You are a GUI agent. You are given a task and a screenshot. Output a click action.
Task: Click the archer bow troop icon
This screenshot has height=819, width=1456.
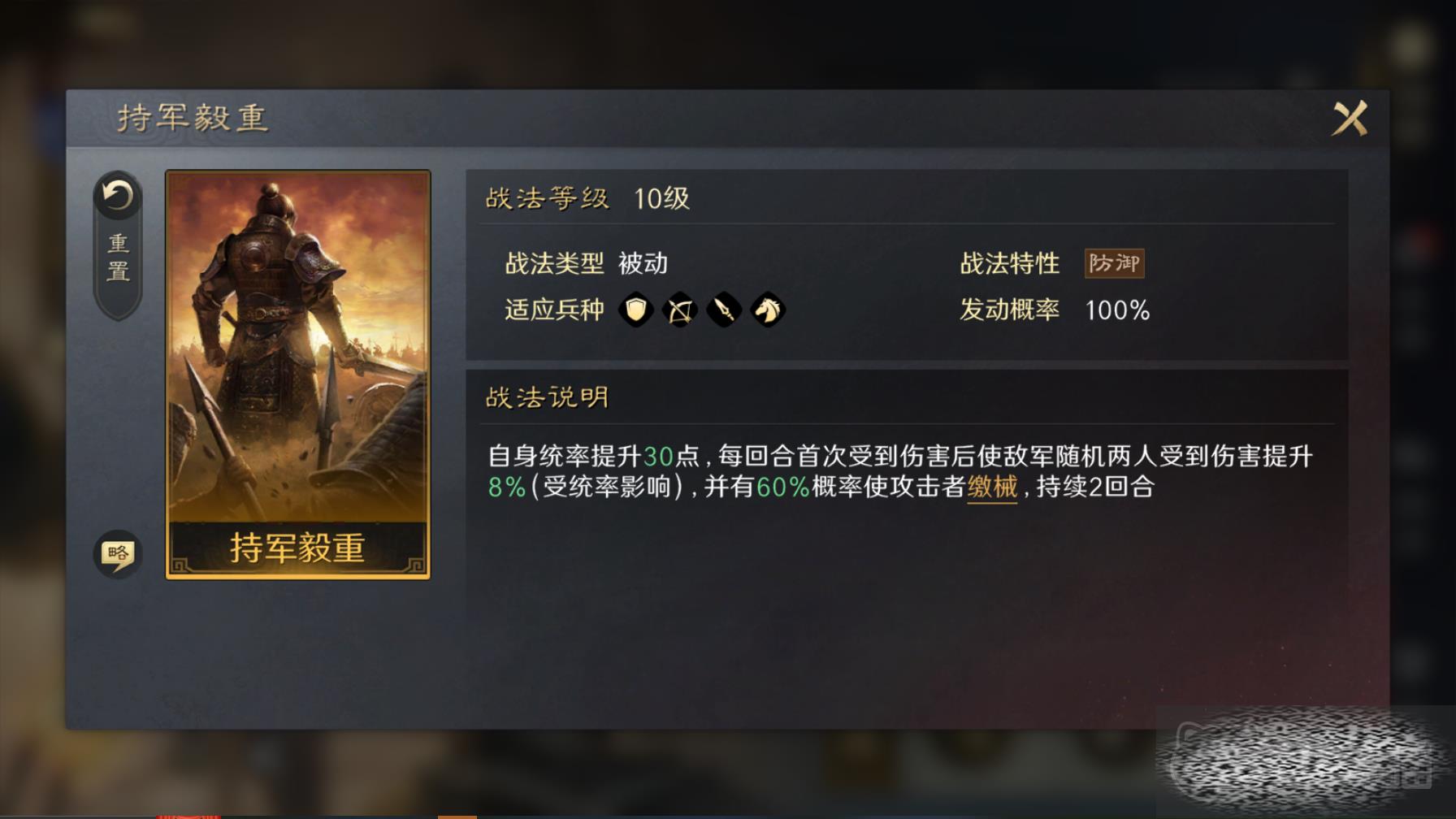(x=680, y=310)
